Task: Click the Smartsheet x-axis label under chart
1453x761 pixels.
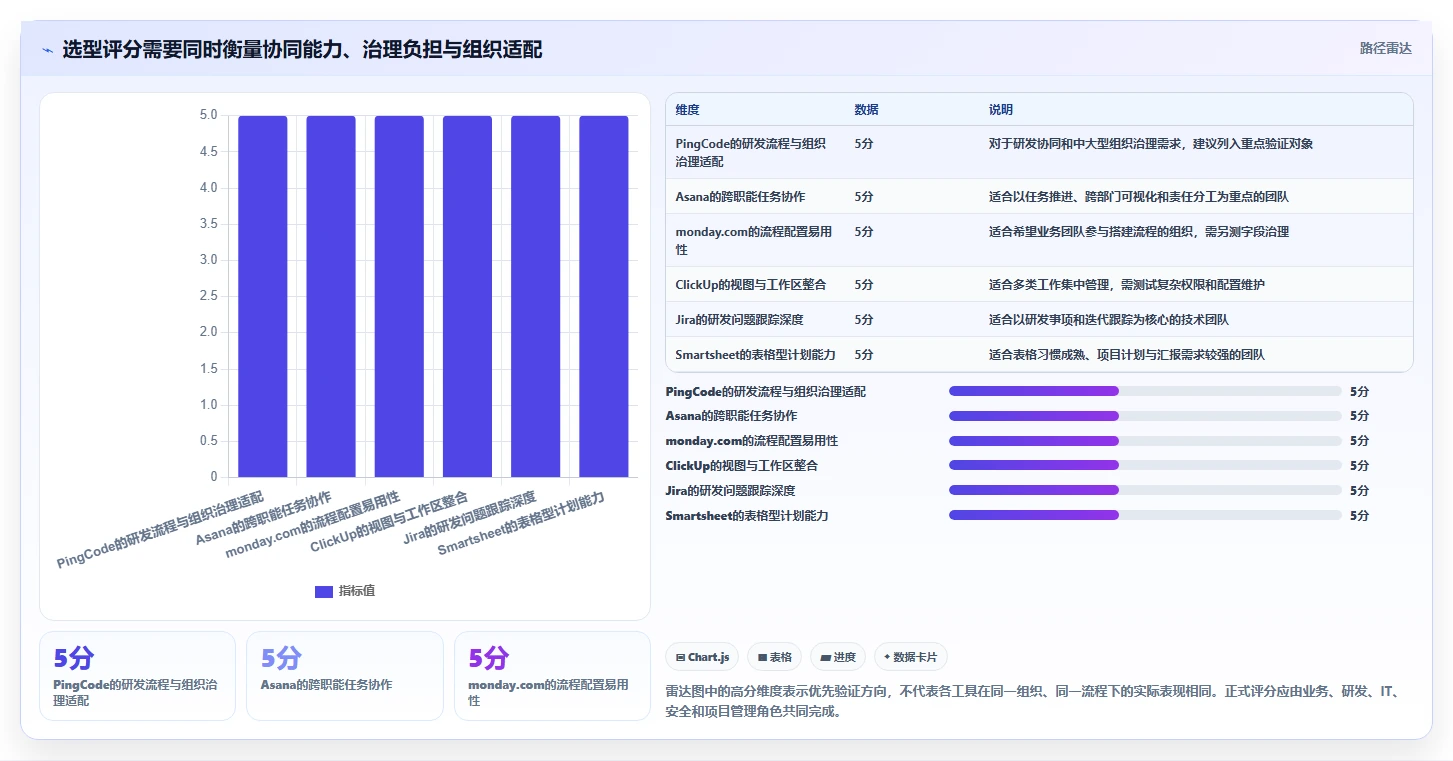Action: click(522, 524)
